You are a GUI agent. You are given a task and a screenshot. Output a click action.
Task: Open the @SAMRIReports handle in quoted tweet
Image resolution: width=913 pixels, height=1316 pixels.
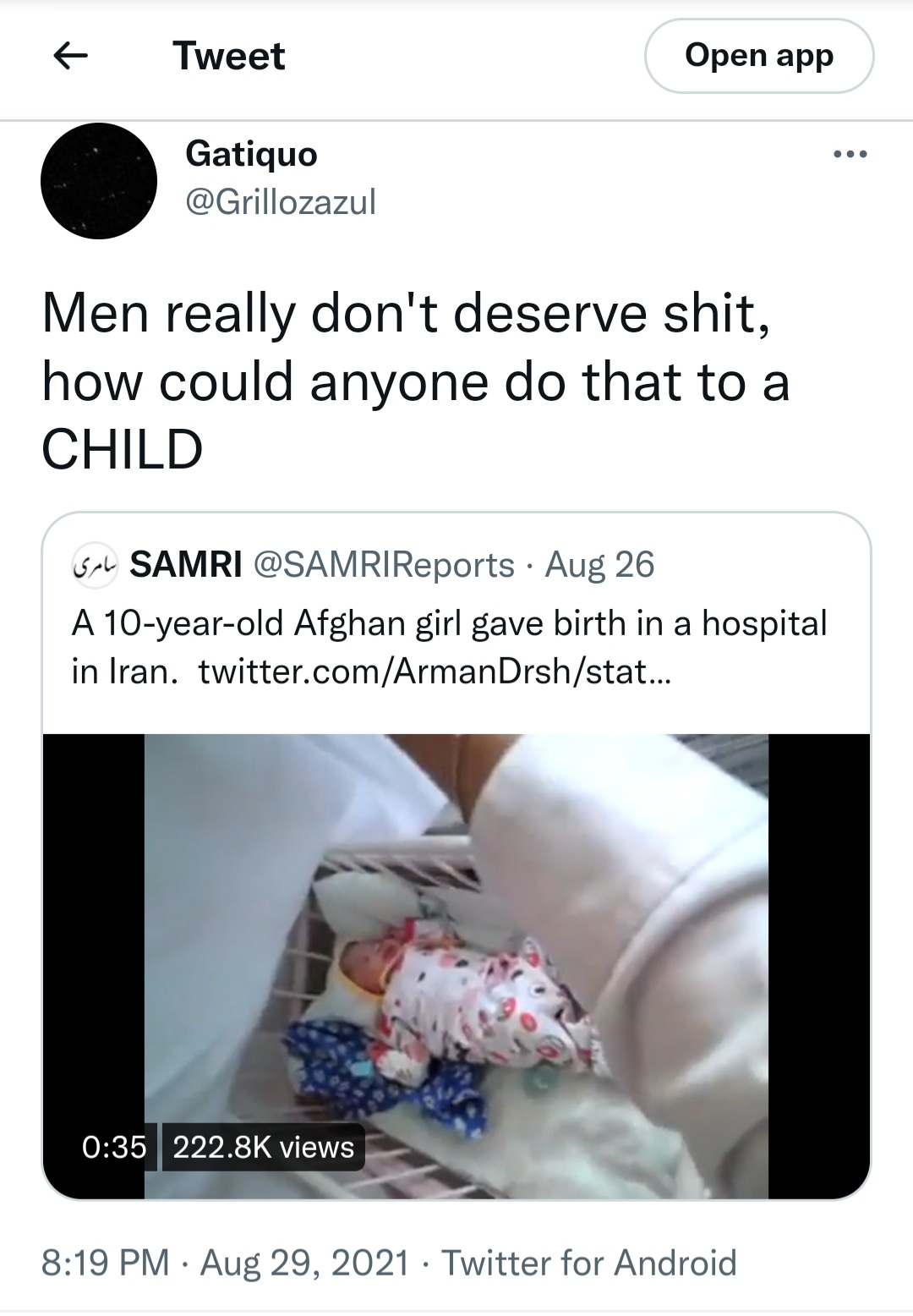pos(384,565)
